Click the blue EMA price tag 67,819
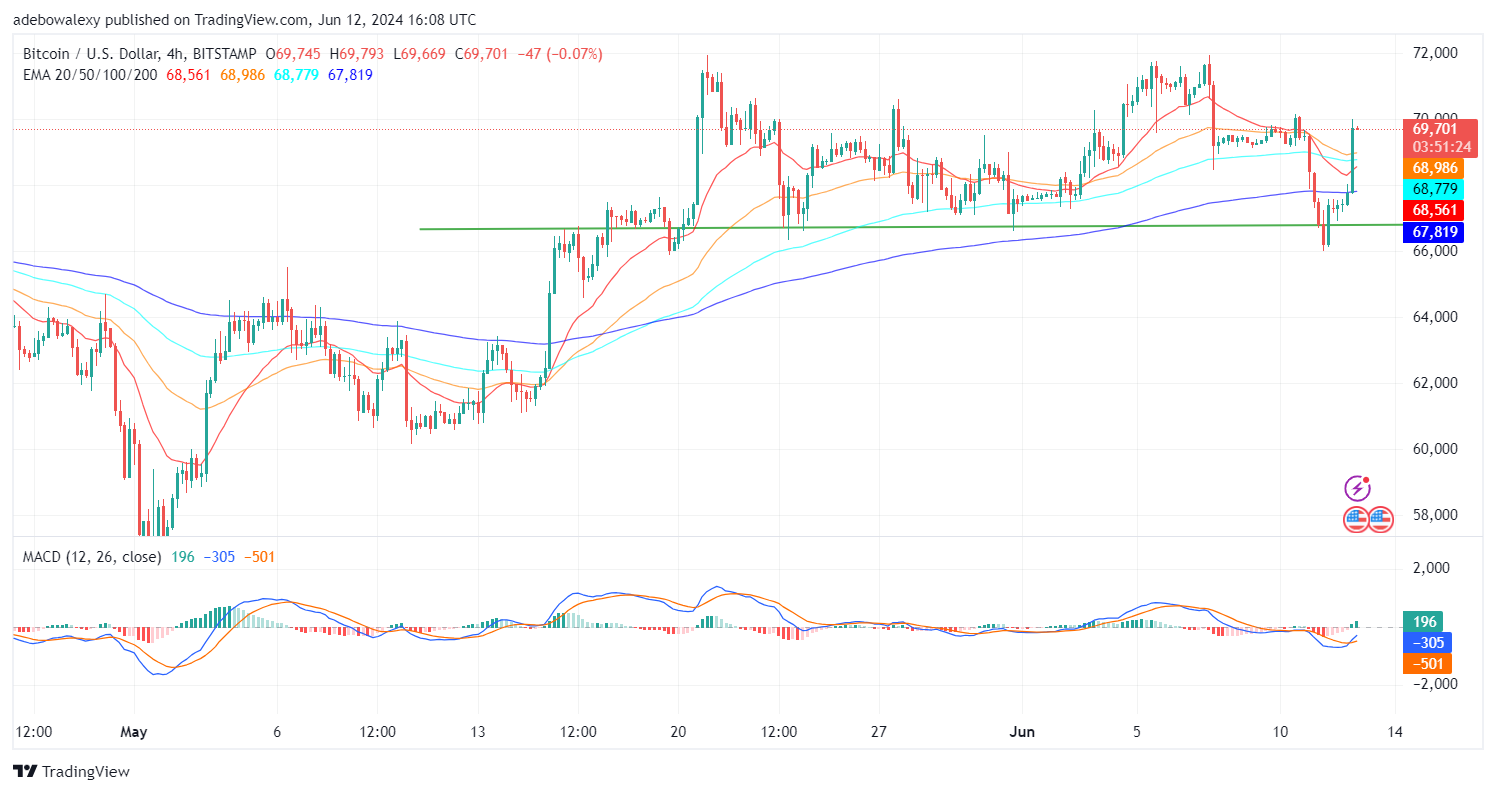 point(1434,231)
